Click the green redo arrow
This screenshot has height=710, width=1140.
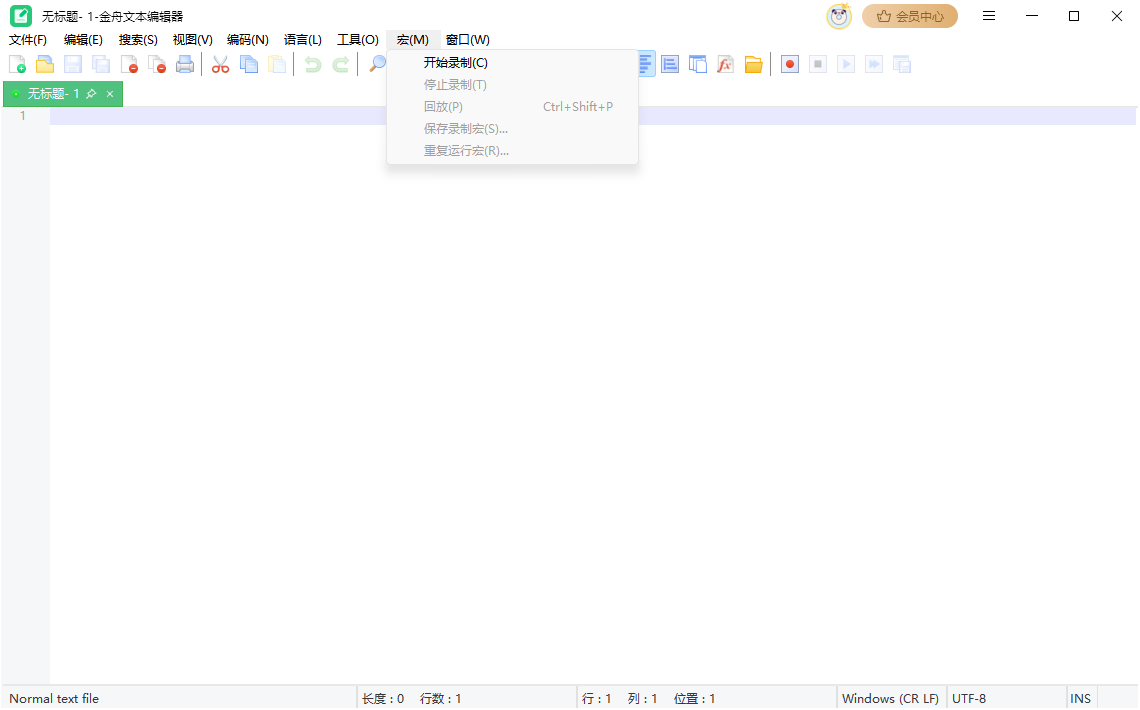pos(340,64)
